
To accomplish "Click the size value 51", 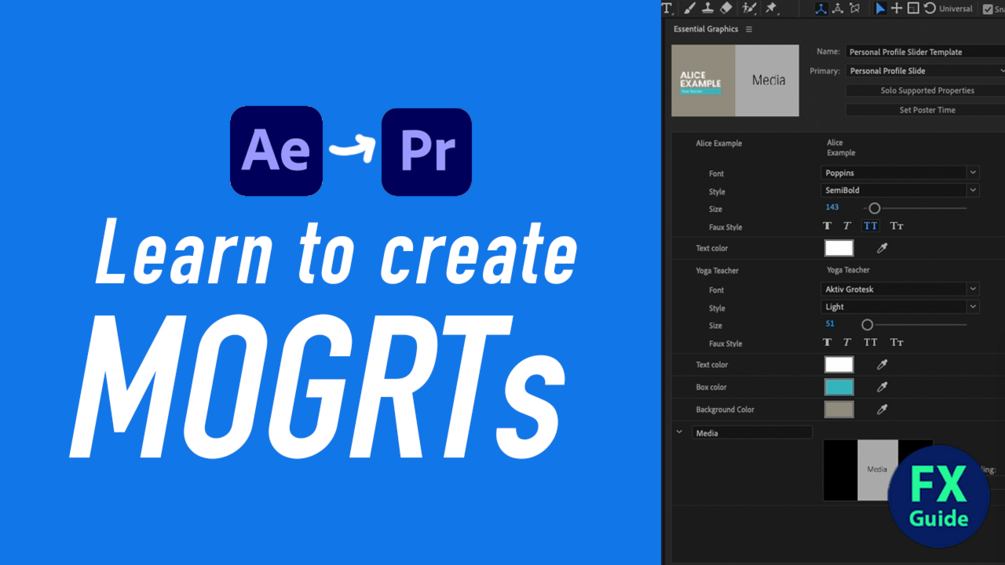I will pyautogui.click(x=830, y=324).
